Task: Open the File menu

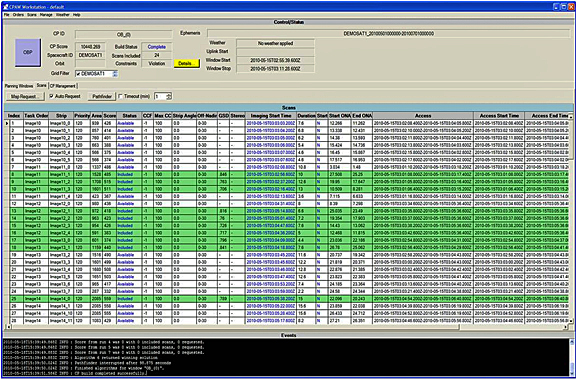Action: 7,15
